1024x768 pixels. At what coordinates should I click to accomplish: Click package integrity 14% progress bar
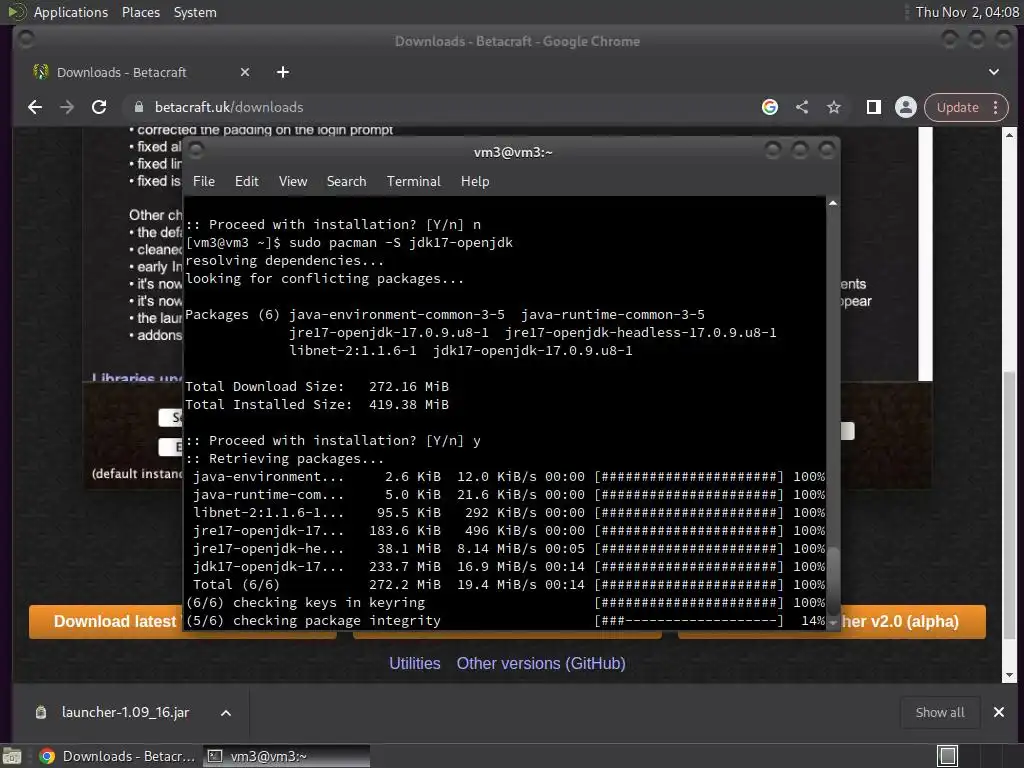click(x=689, y=621)
